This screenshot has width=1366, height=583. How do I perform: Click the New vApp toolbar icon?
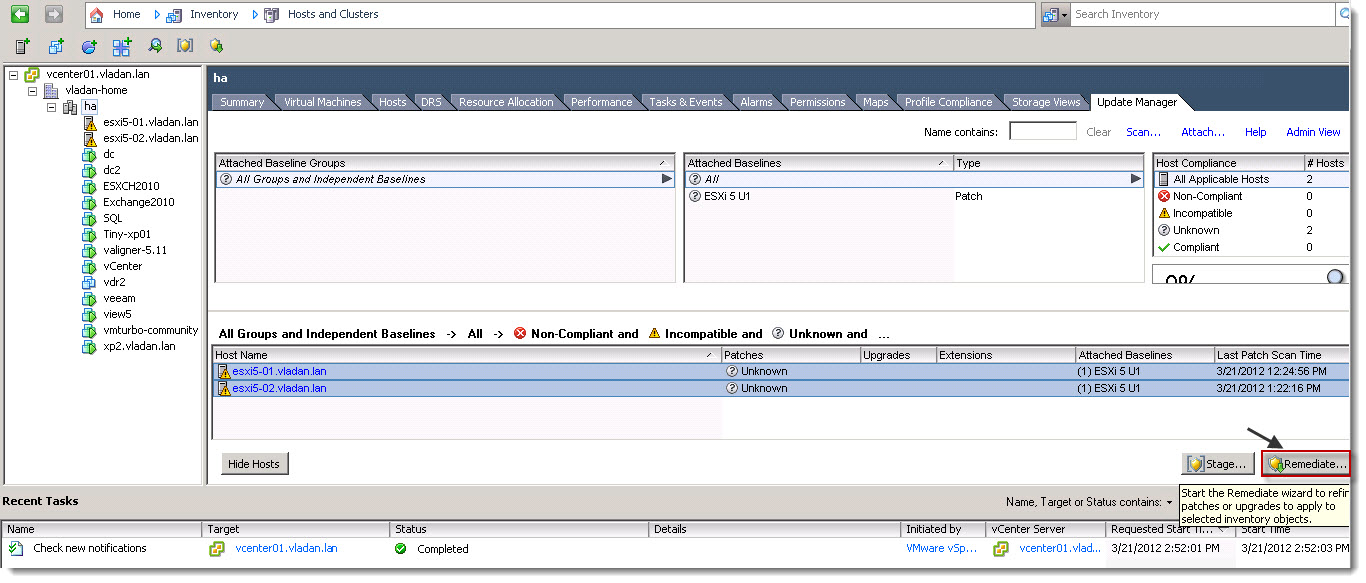[x=122, y=46]
